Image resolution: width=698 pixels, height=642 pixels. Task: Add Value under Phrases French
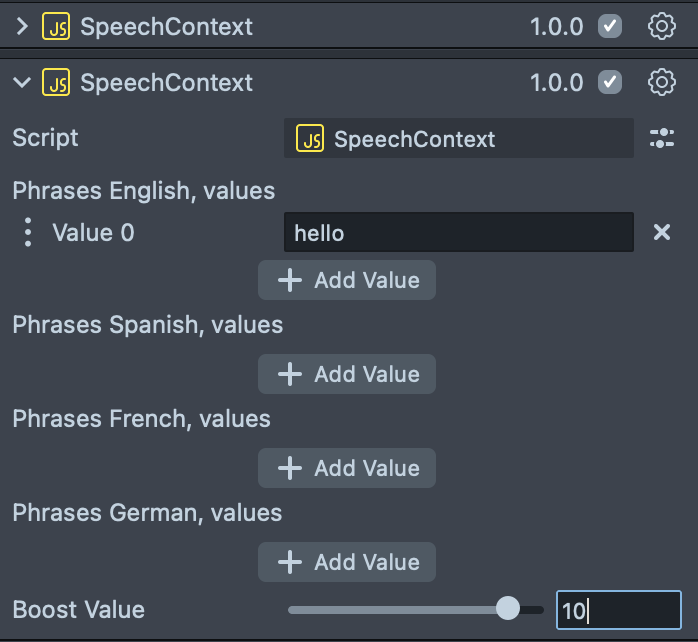coord(347,468)
